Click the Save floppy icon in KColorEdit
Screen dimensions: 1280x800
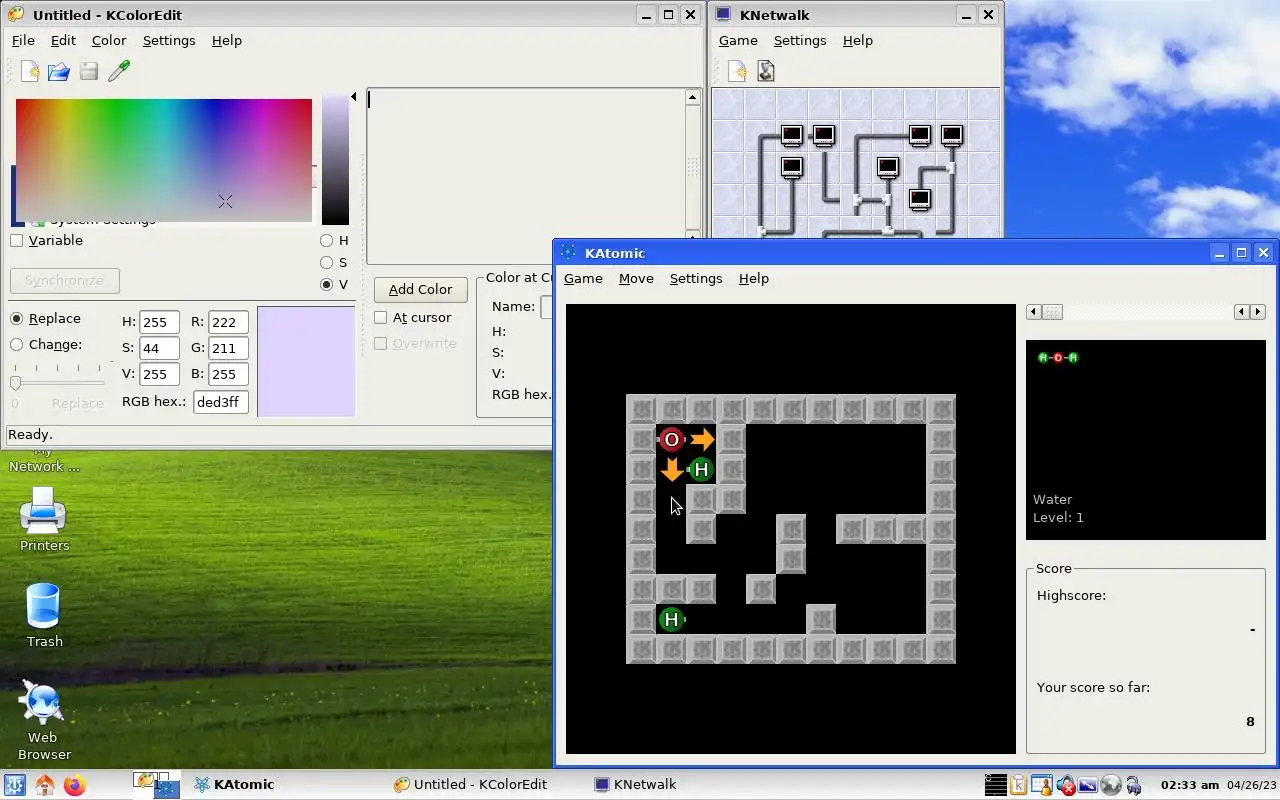(89, 71)
